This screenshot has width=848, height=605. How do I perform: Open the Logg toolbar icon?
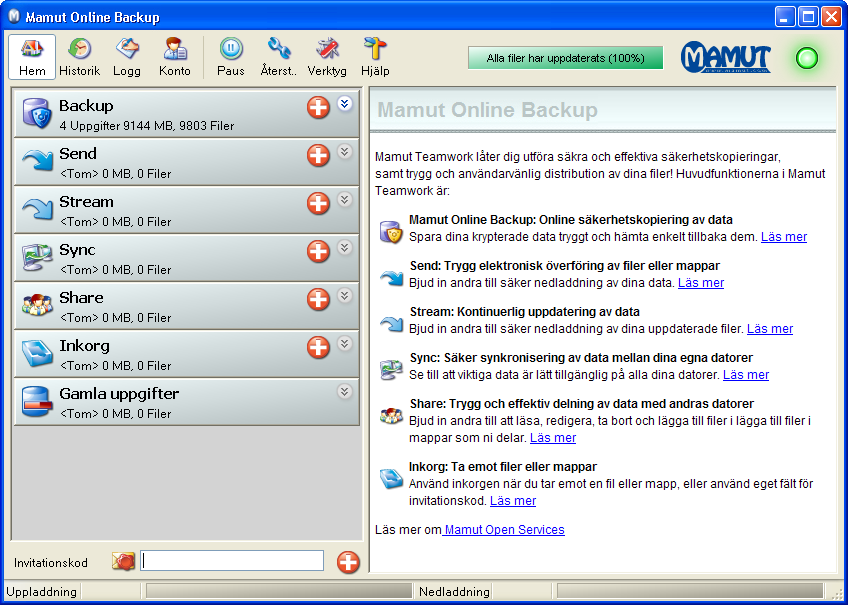127,49
